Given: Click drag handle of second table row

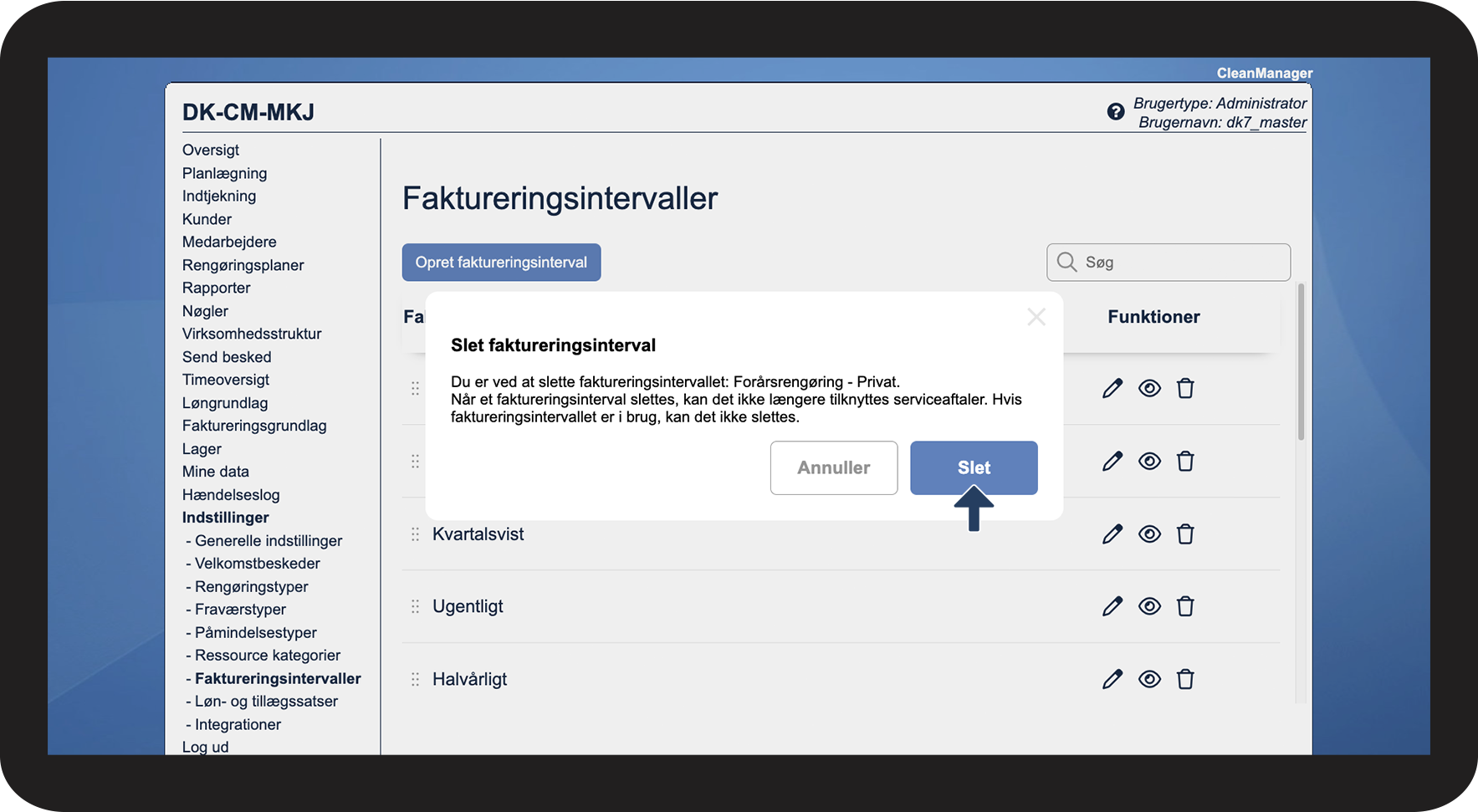Looking at the screenshot, I should pos(415,461).
